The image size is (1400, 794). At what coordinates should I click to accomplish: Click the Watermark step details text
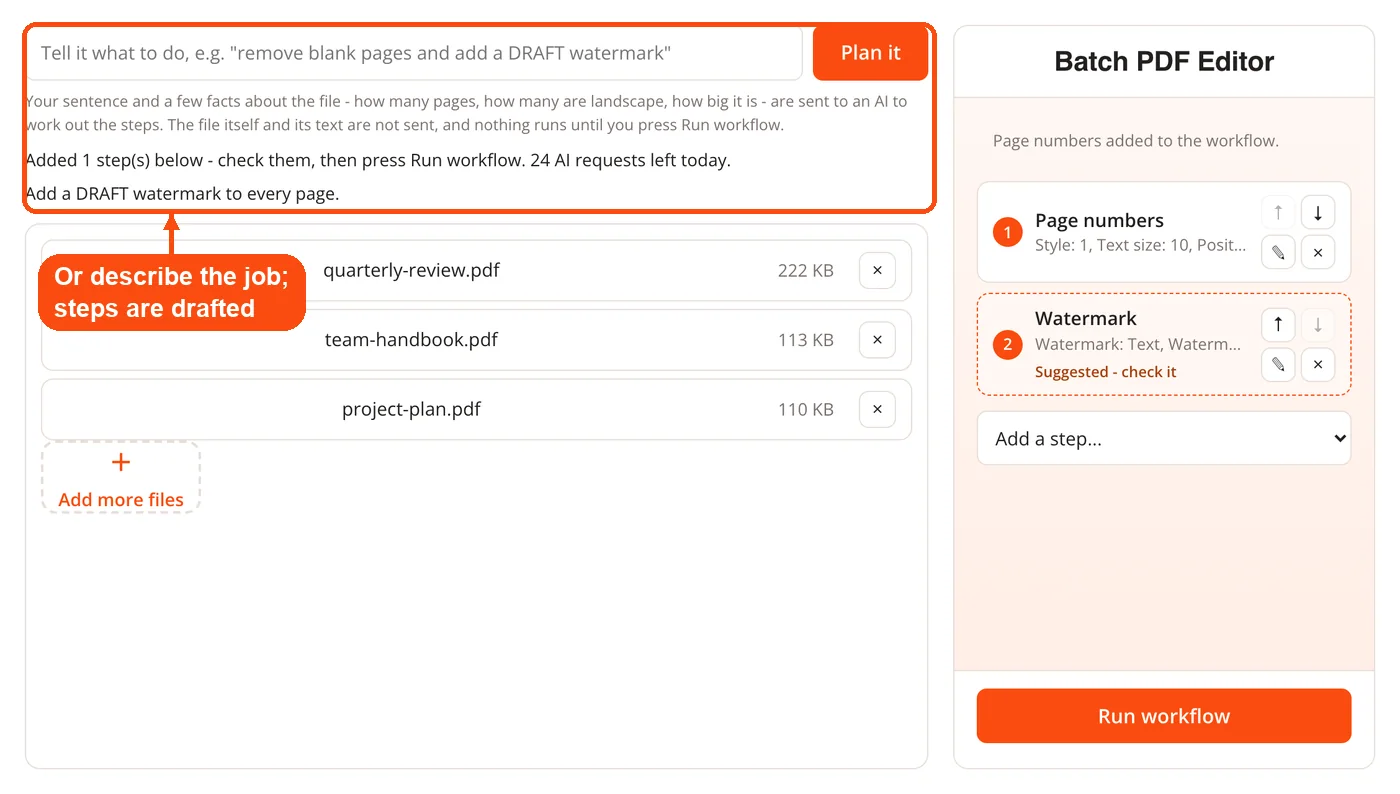1138,345
